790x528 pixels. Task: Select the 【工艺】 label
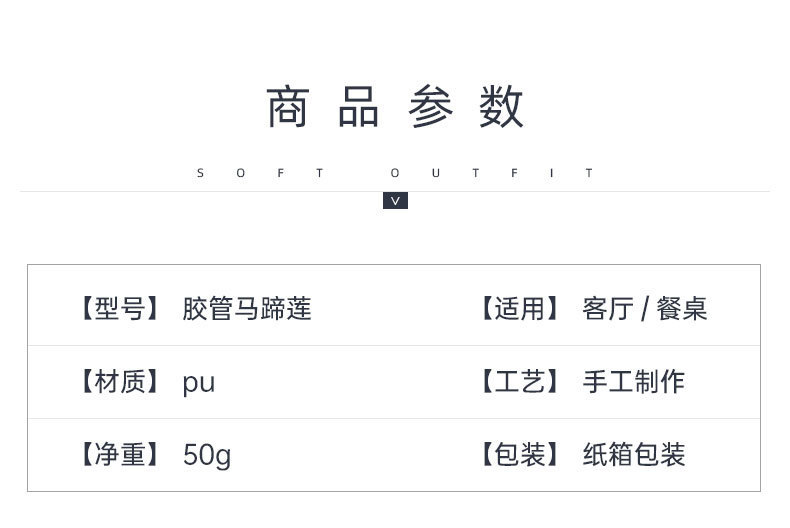(520, 381)
